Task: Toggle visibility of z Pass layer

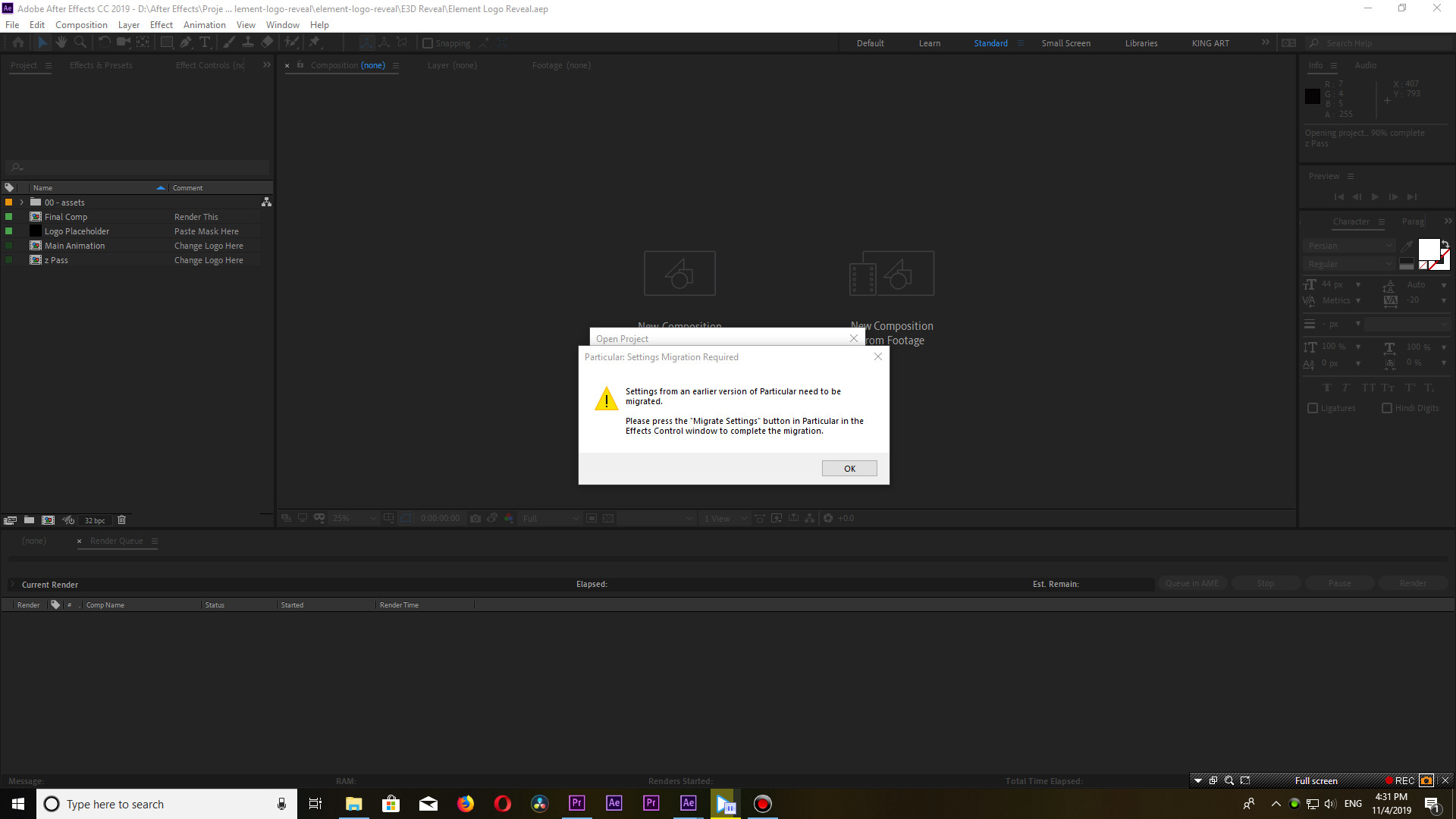Action: coord(9,260)
